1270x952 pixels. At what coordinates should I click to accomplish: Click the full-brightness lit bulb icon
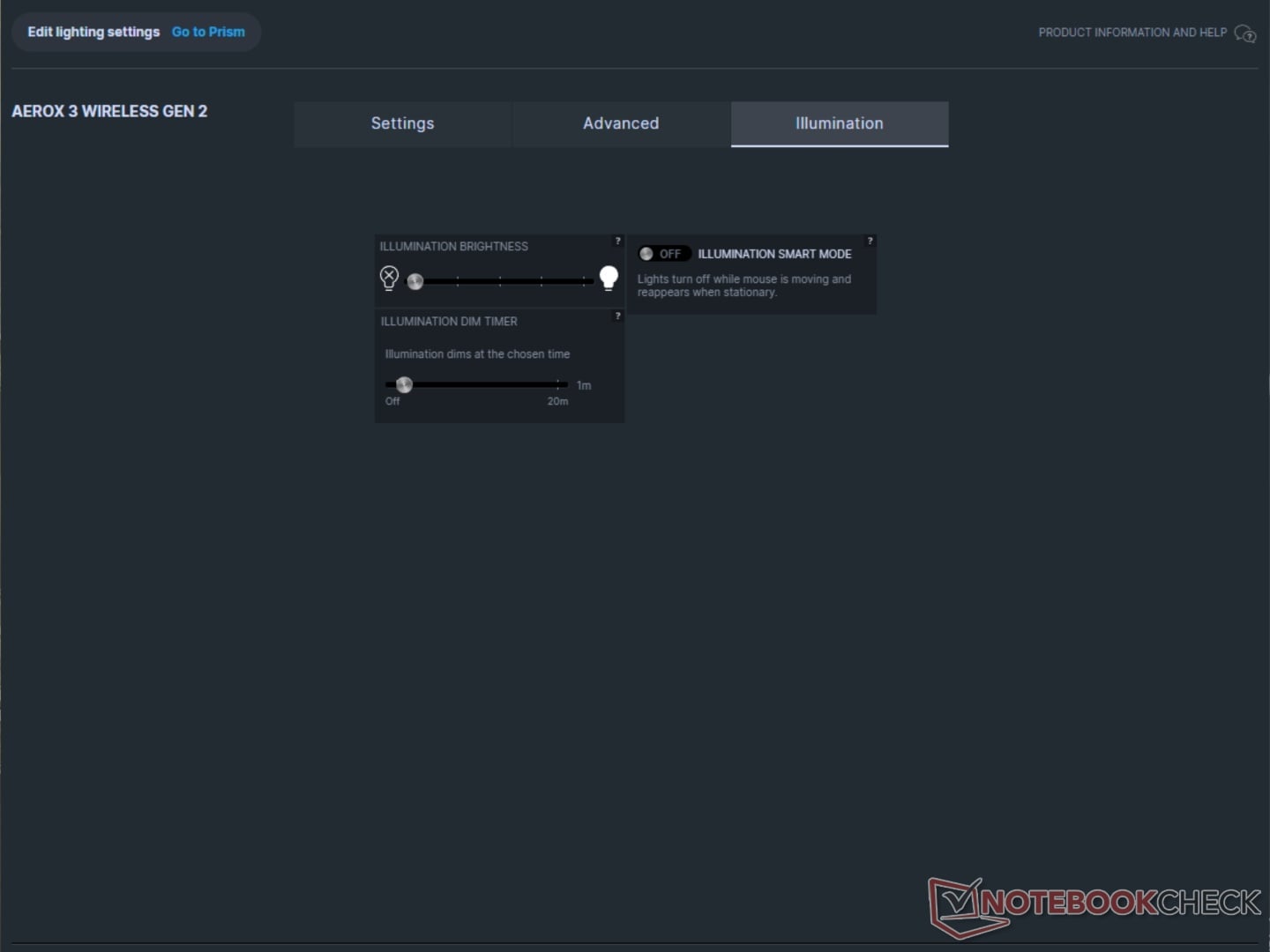(609, 278)
